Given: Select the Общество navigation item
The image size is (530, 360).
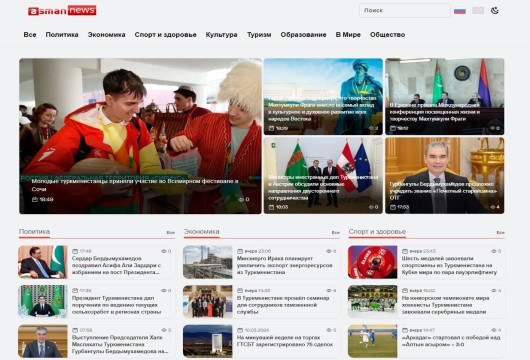Looking at the screenshot, I should pyautogui.click(x=387, y=34).
